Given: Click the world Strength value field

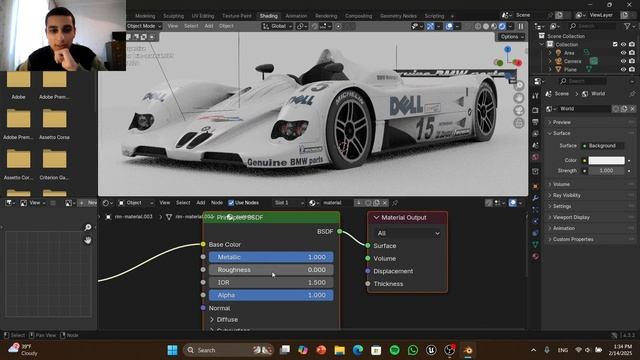Looking at the screenshot, I should pyautogui.click(x=607, y=171).
